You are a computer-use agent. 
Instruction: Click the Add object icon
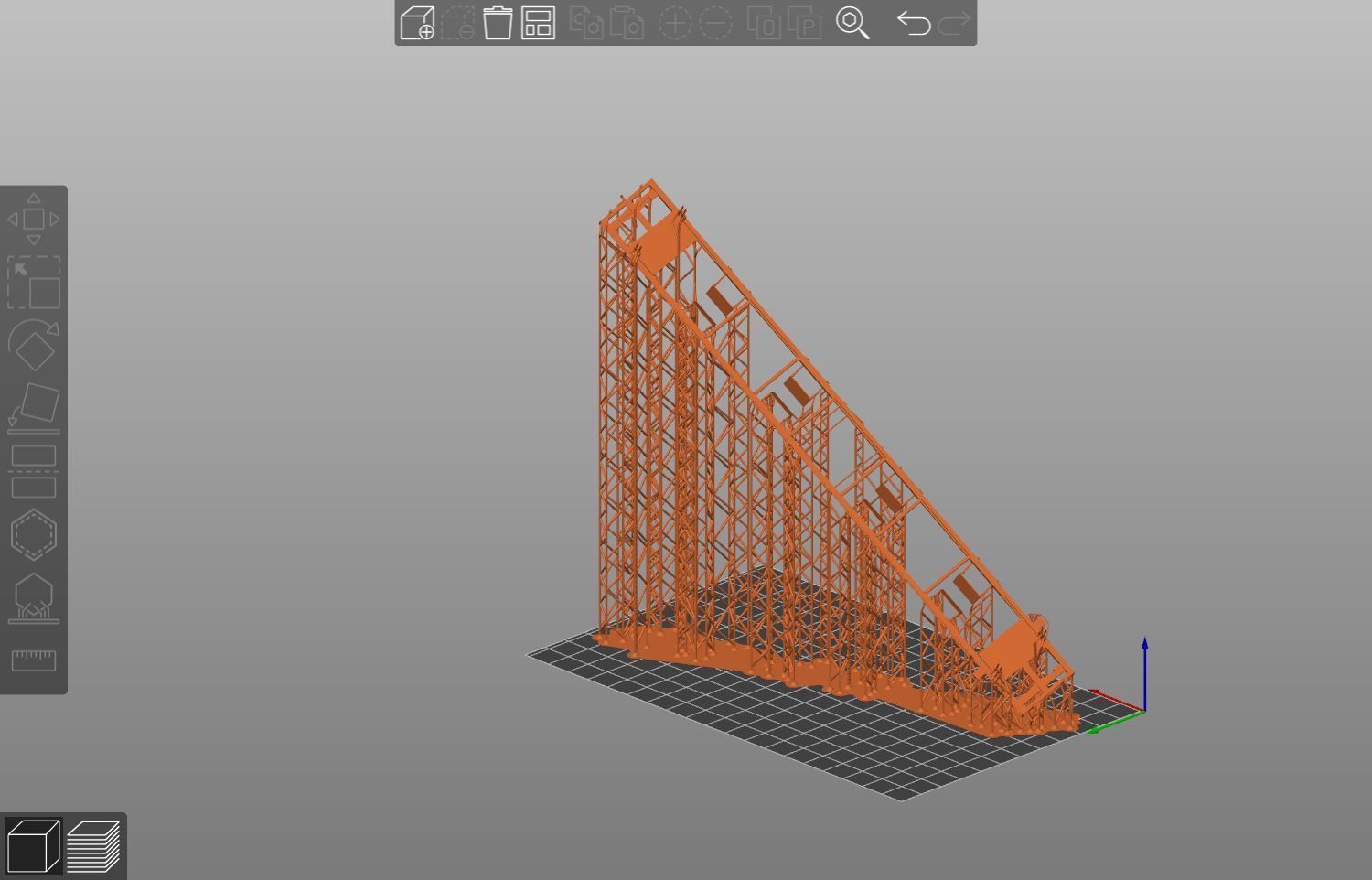pos(417,23)
